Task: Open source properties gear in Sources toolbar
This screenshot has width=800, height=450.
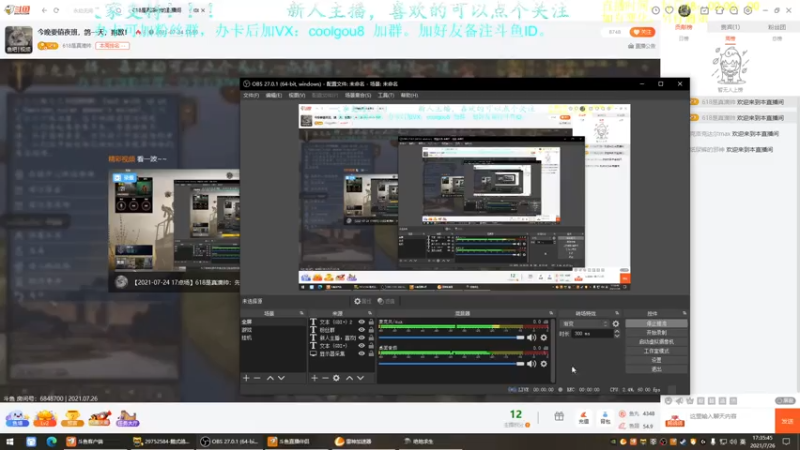Action: (336, 378)
